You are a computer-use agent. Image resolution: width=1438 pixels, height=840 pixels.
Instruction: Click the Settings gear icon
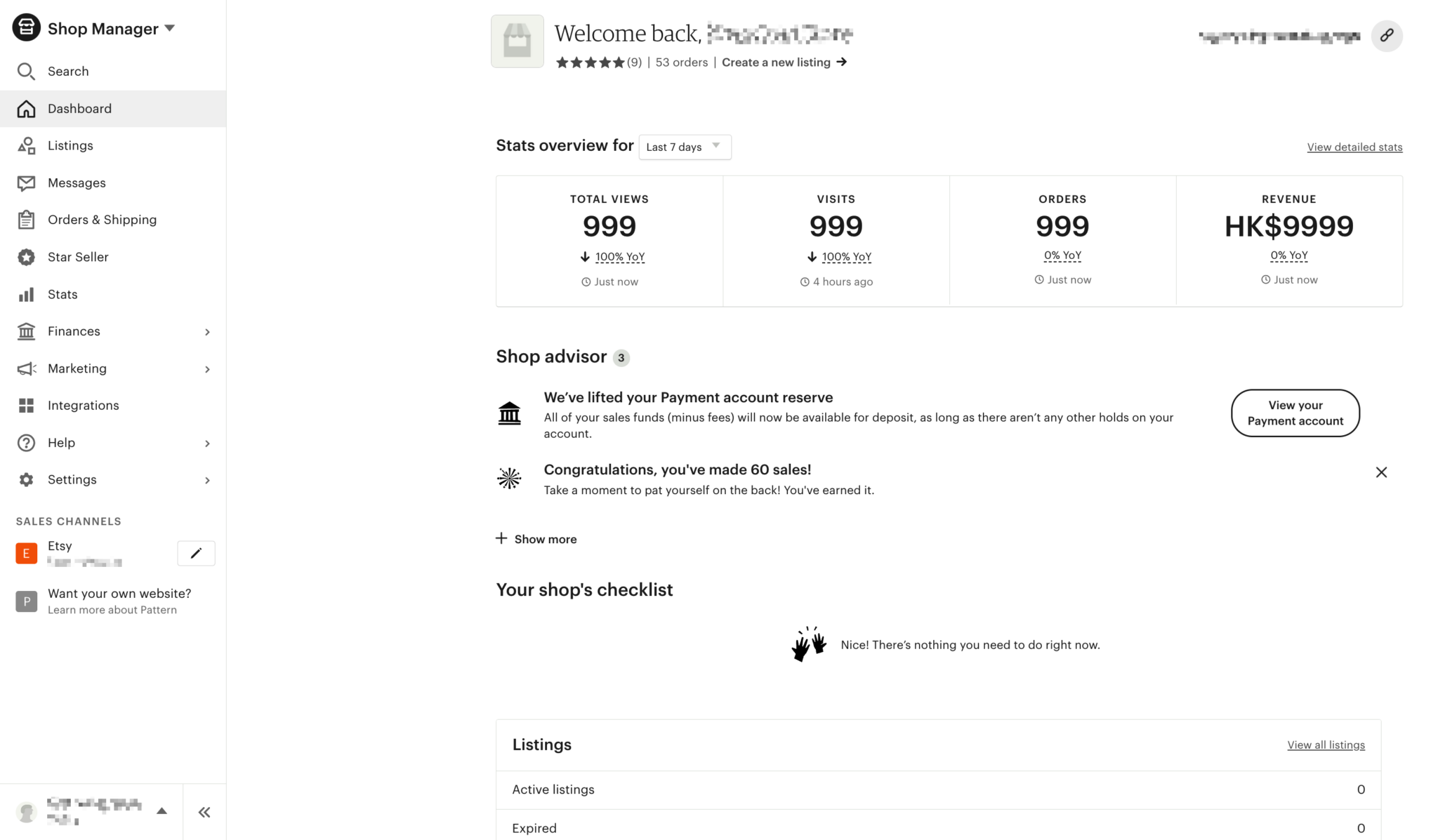tap(26, 479)
